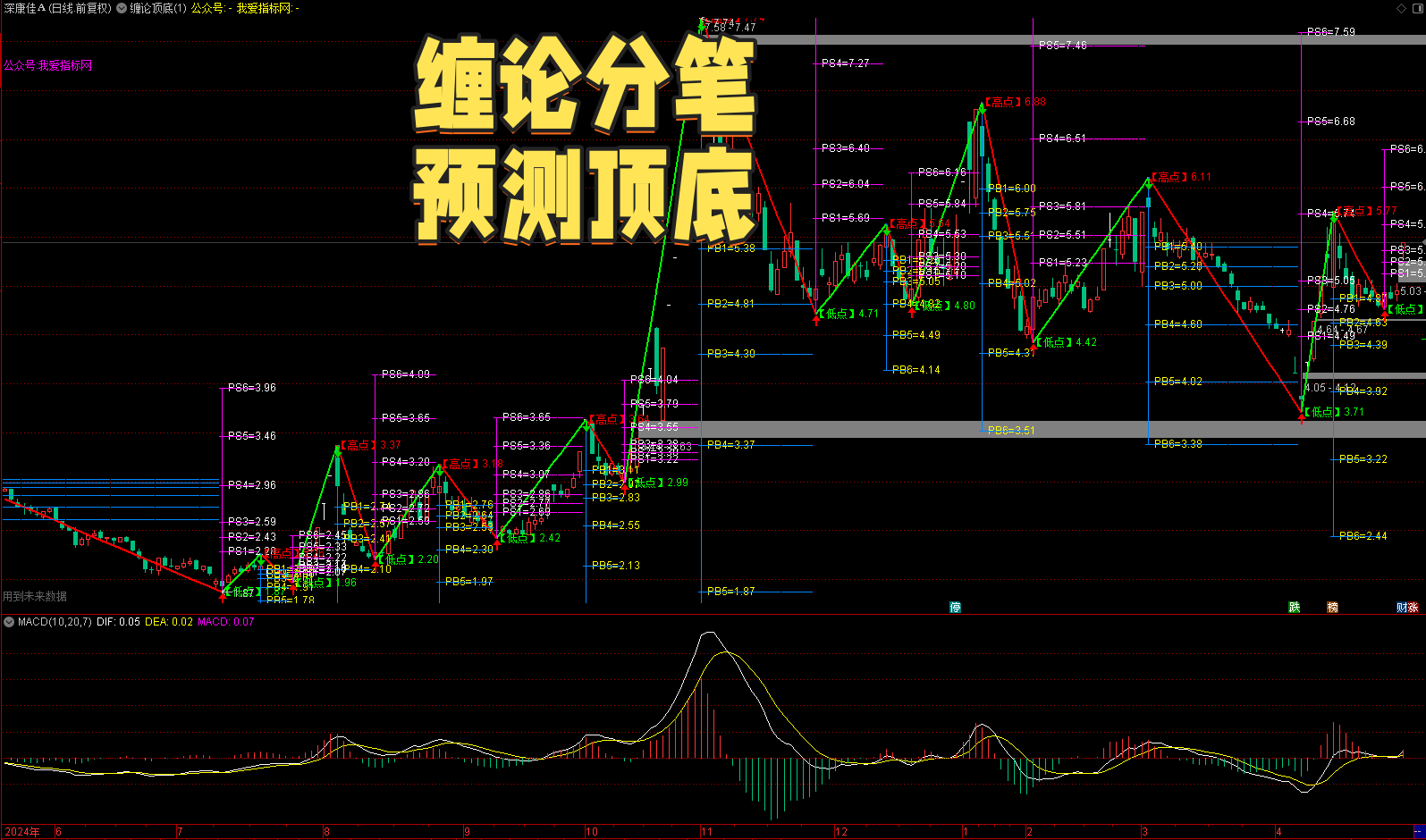1426x840 pixels.
Task: Click the PB5=1.87 support level label
Action: click(730, 592)
